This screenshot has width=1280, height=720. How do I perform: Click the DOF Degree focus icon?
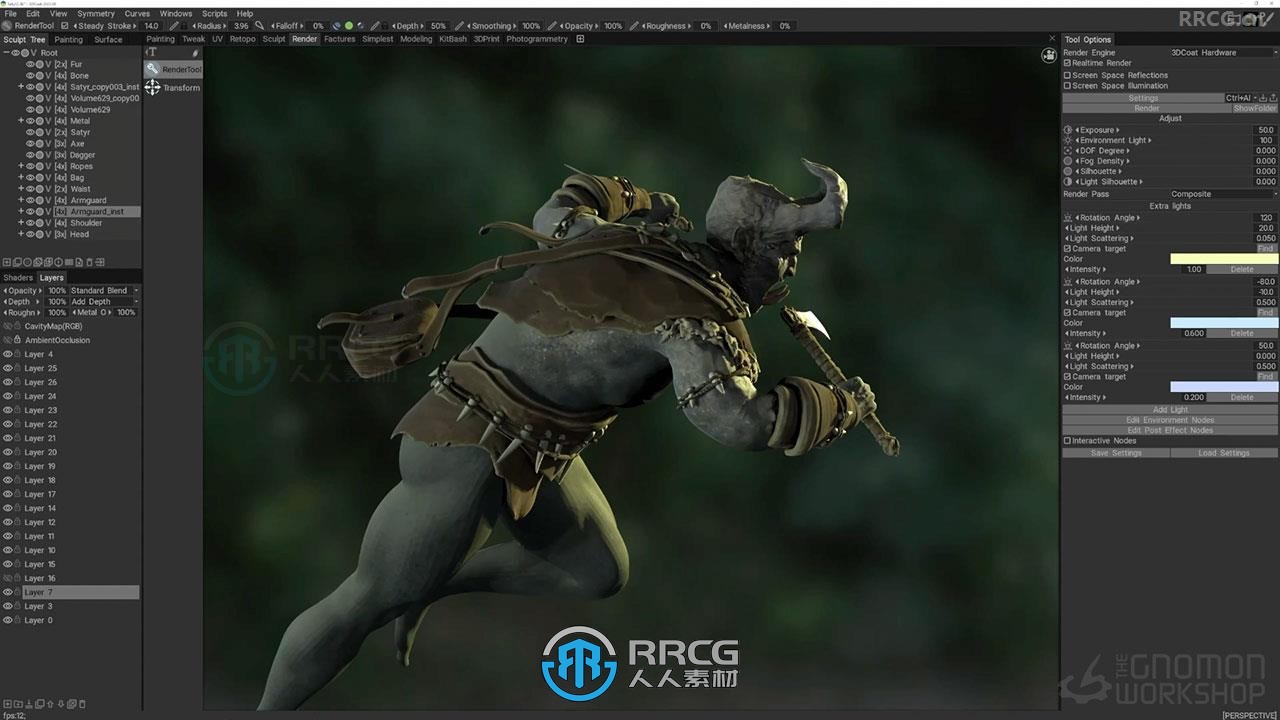[1068, 150]
